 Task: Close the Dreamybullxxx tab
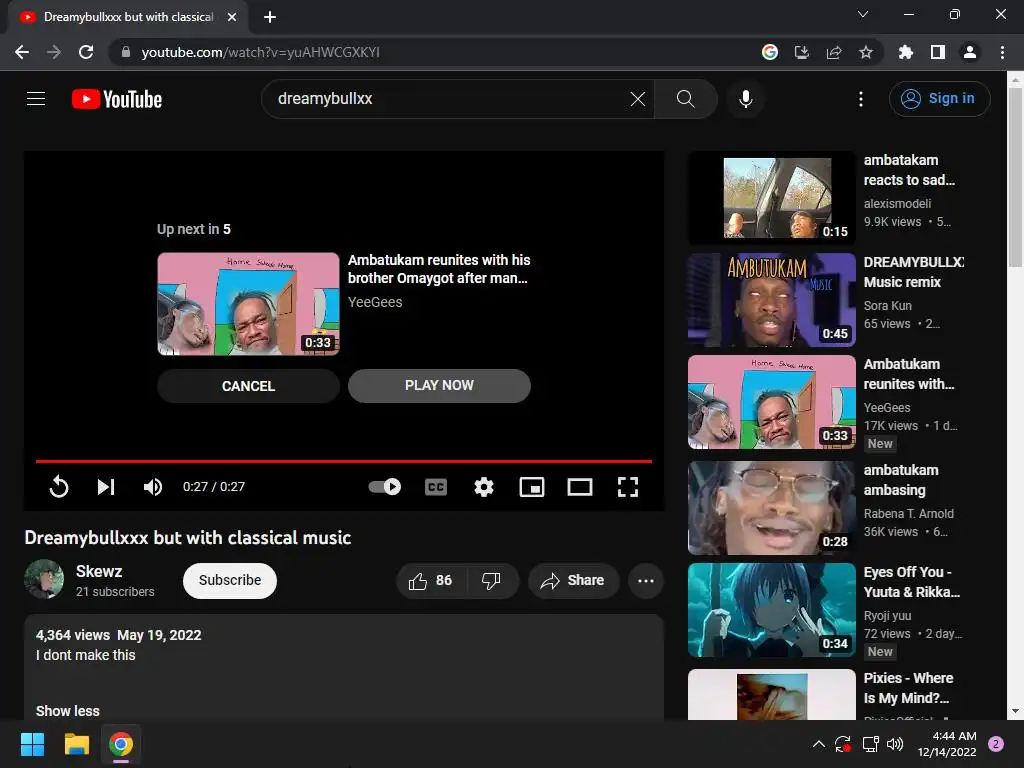(x=232, y=17)
